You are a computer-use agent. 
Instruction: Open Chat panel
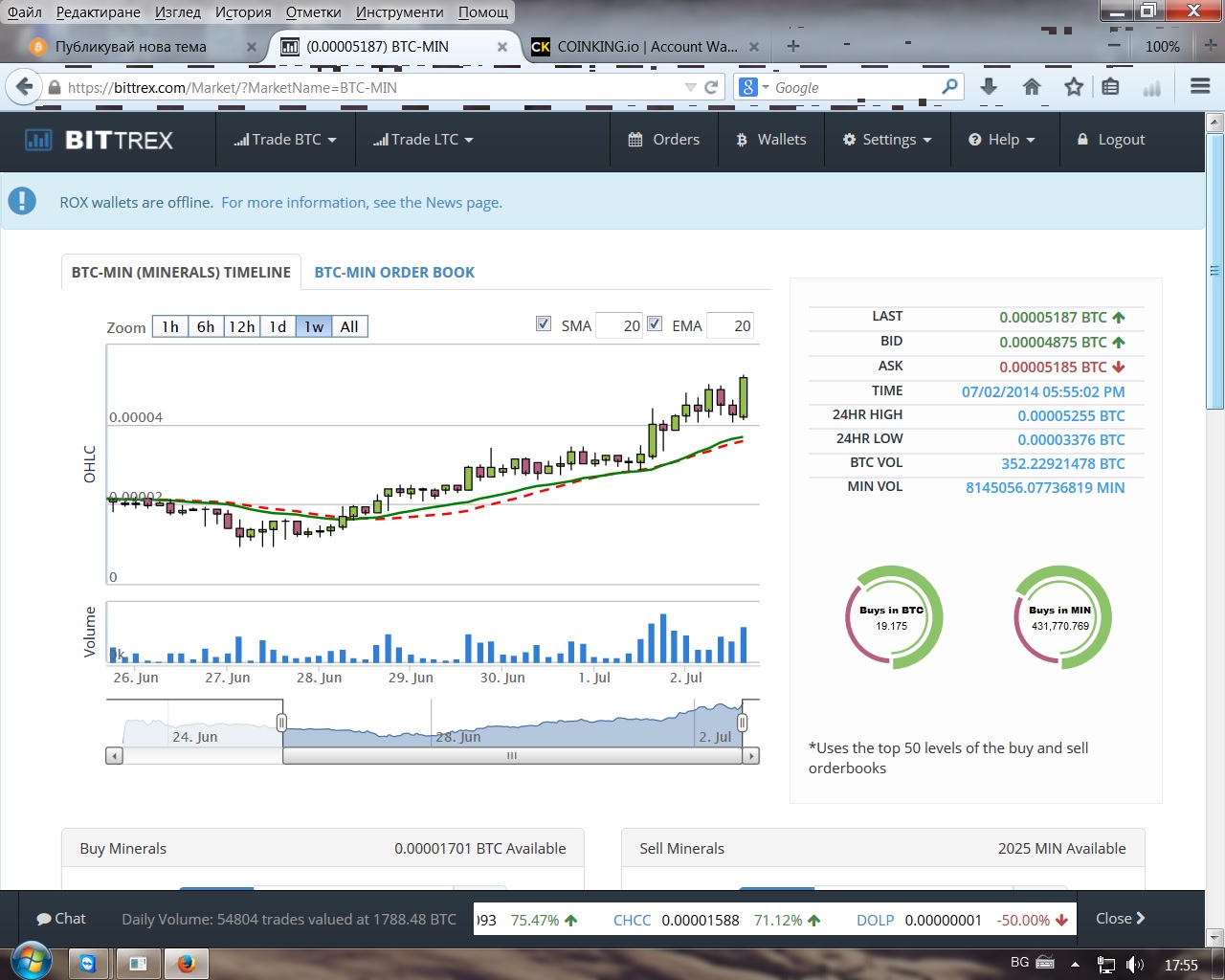coord(61,919)
